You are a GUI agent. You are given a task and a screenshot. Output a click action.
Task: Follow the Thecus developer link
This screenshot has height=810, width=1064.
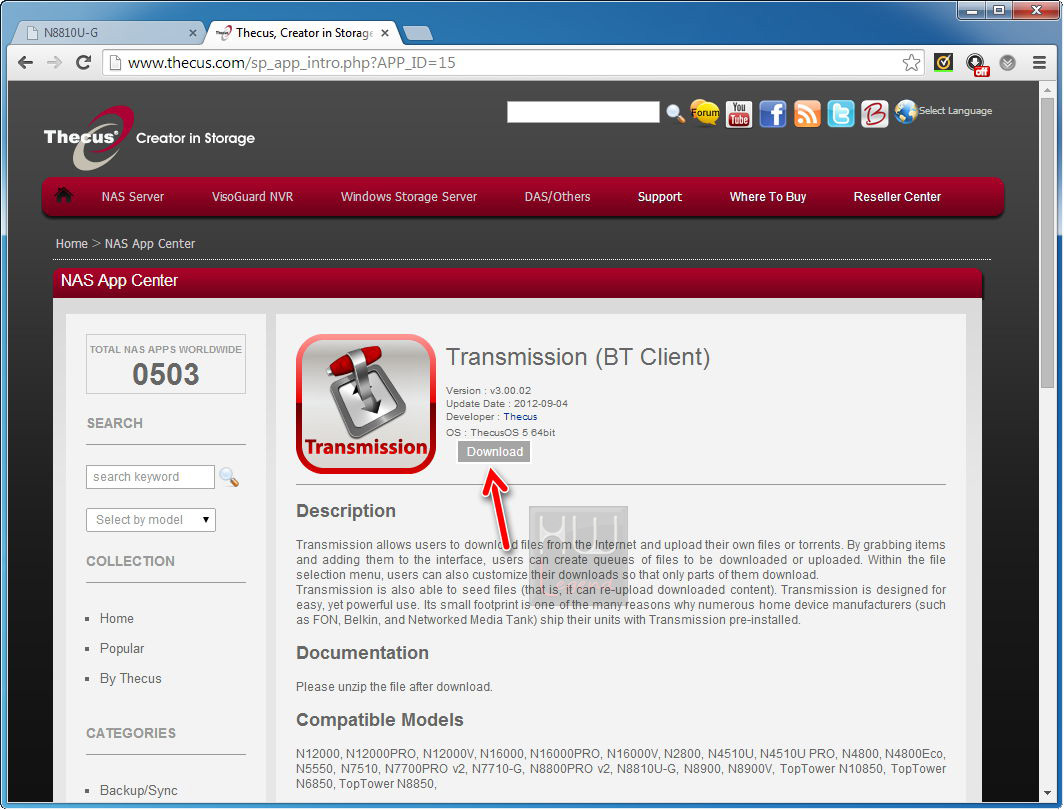pyautogui.click(x=520, y=417)
